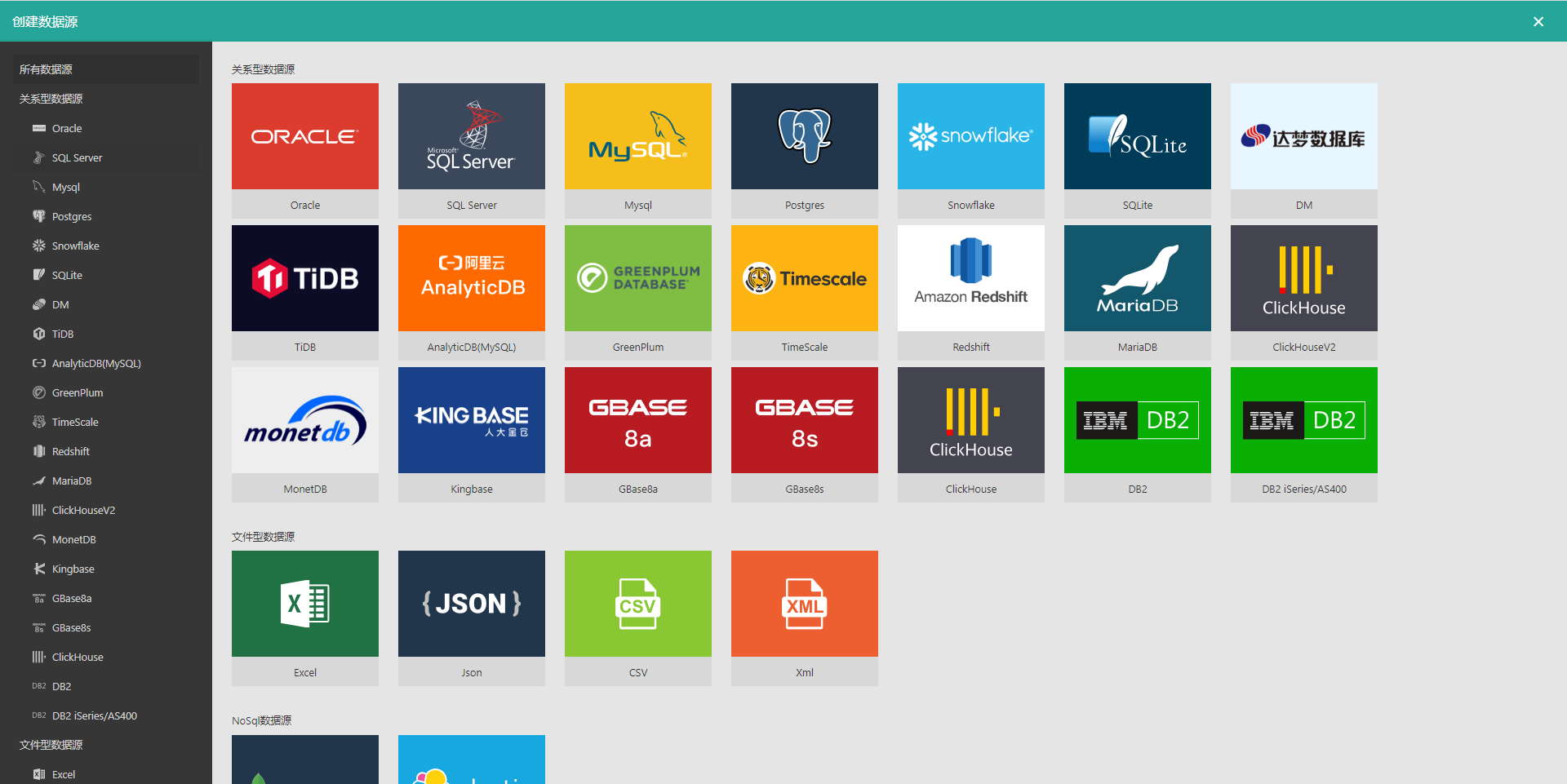Pick the Postgres elephant tile
Image resolution: width=1567 pixels, height=784 pixels.
[805, 150]
